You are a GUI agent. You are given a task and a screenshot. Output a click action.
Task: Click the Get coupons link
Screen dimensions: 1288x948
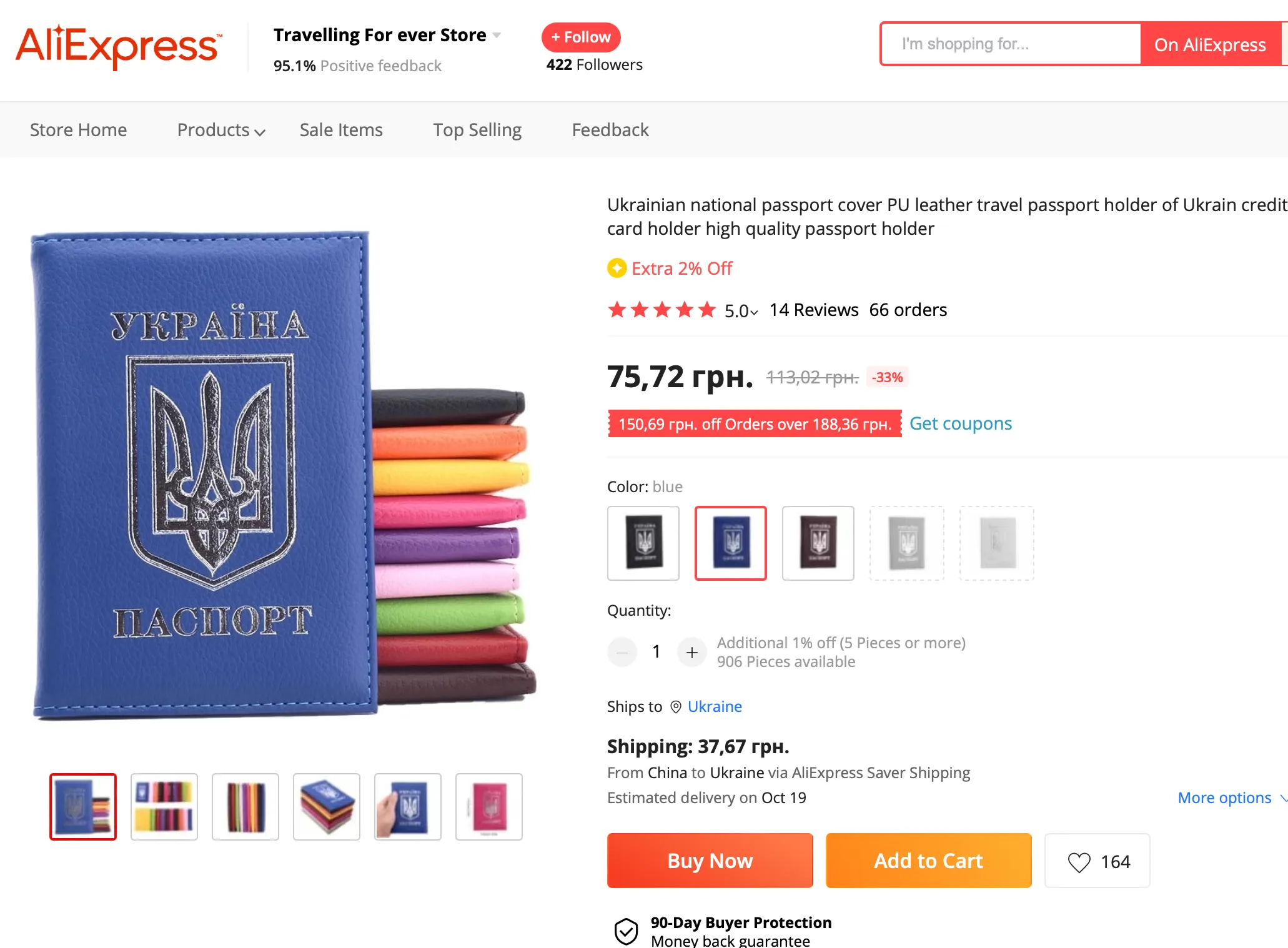(960, 423)
